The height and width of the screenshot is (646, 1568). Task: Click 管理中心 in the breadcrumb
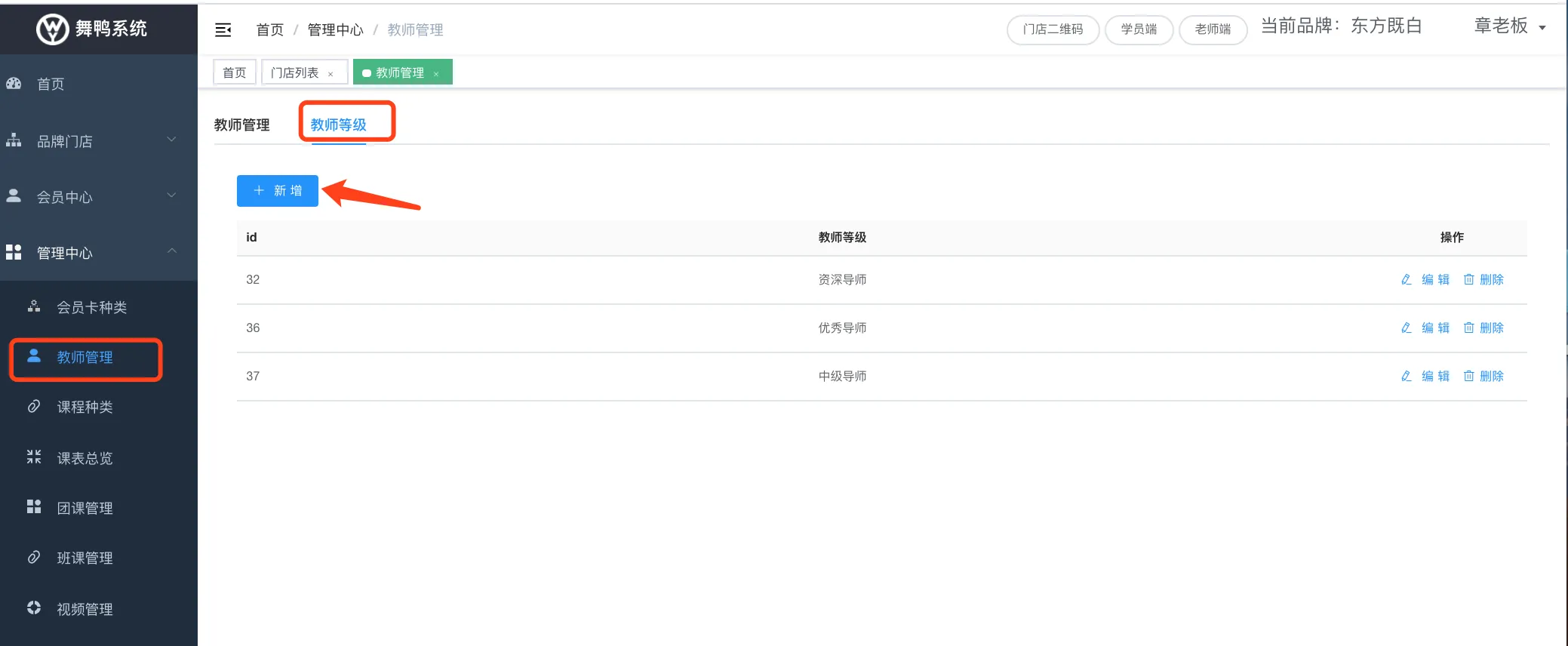pos(335,30)
